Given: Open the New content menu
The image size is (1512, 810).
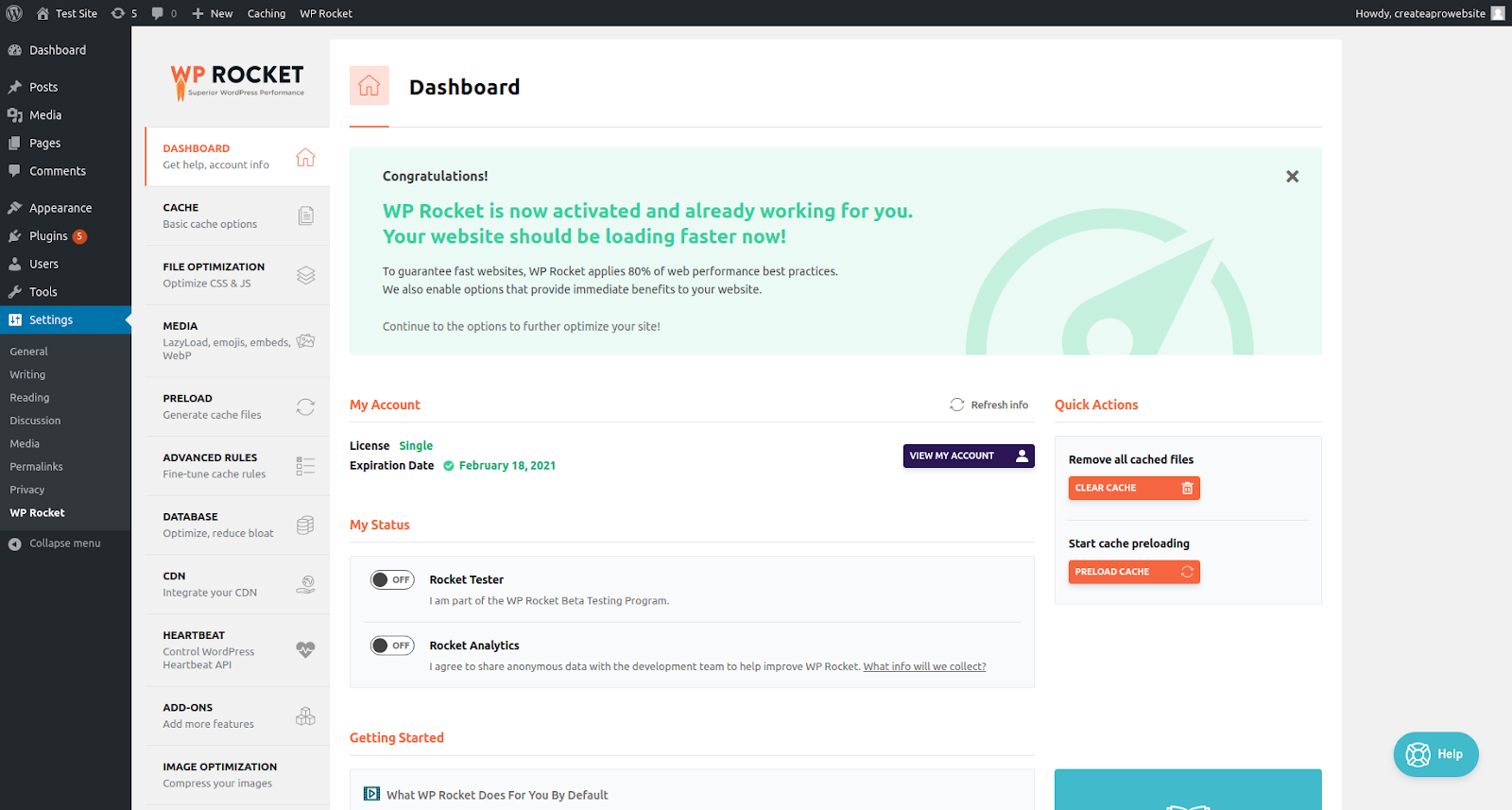Looking at the screenshot, I should pyautogui.click(x=212, y=13).
